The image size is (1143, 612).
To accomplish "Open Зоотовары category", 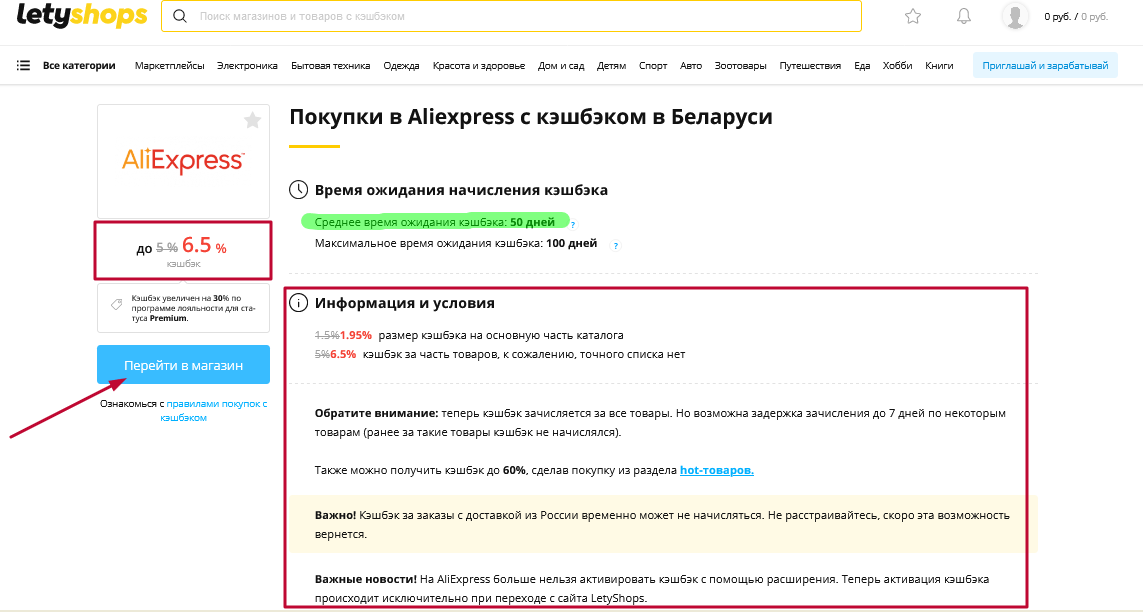I will pos(740,66).
